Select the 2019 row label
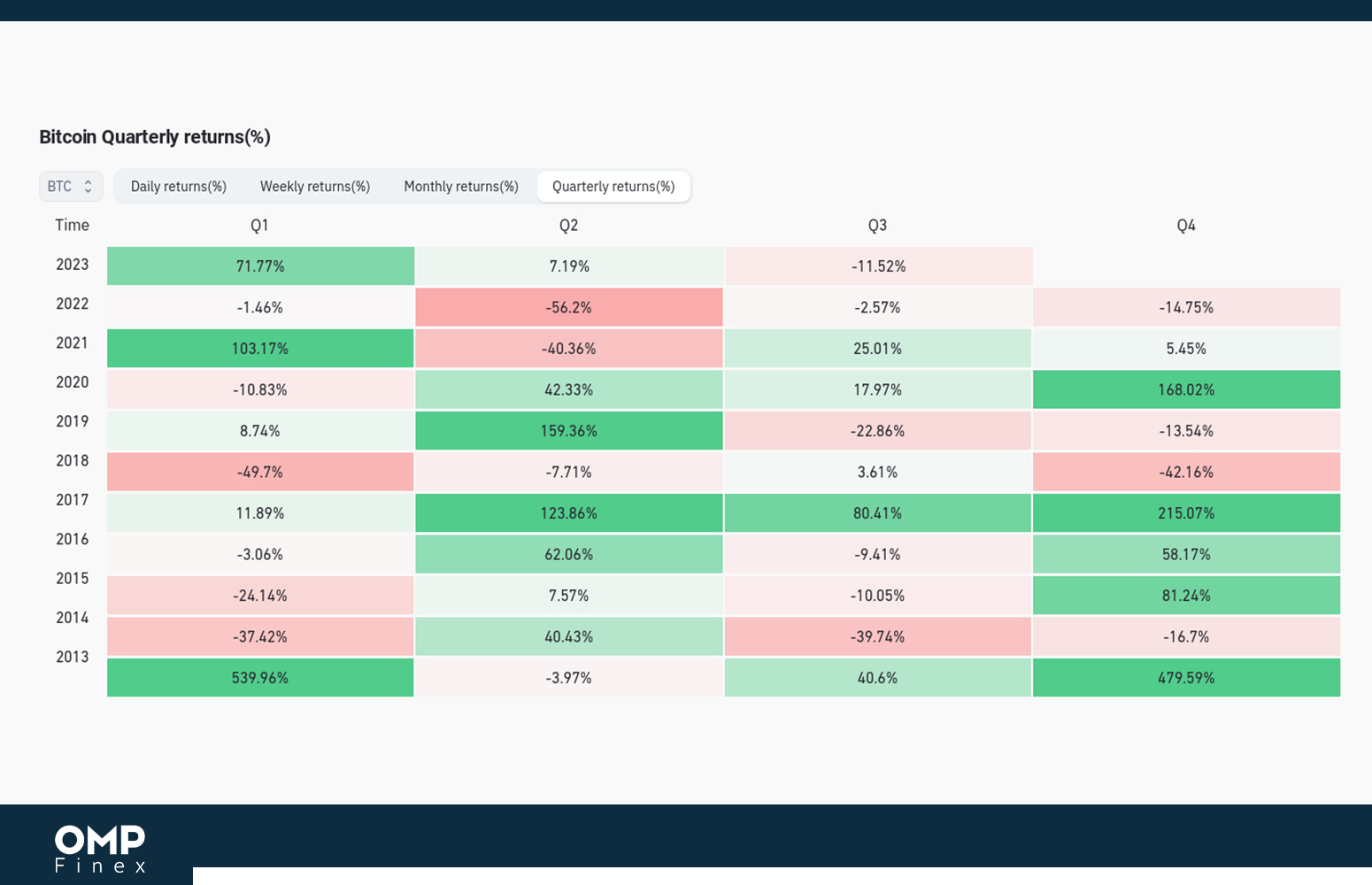The image size is (1372, 885). [73, 421]
